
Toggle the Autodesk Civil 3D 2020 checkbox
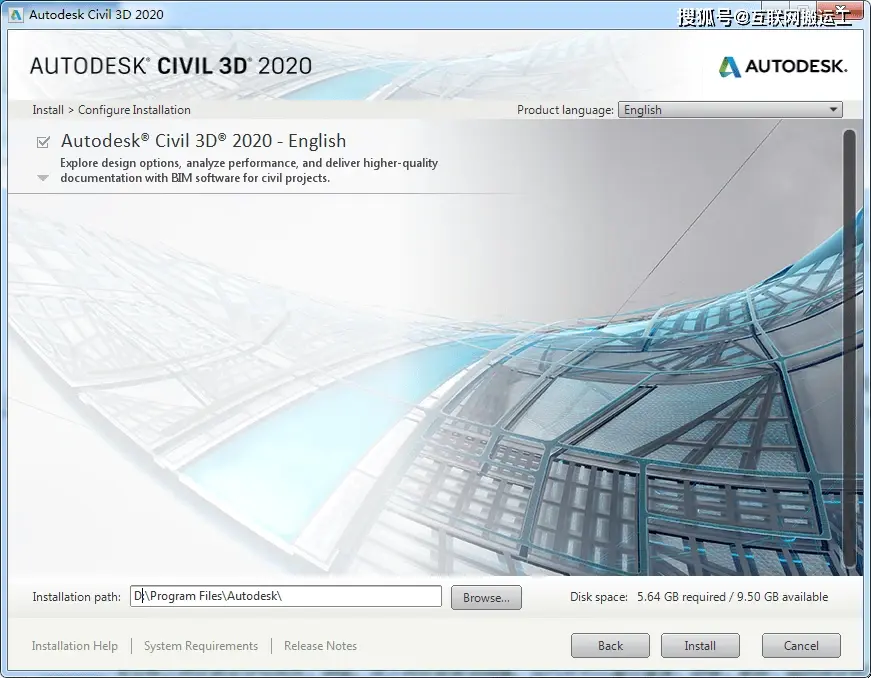click(x=43, y=142)
